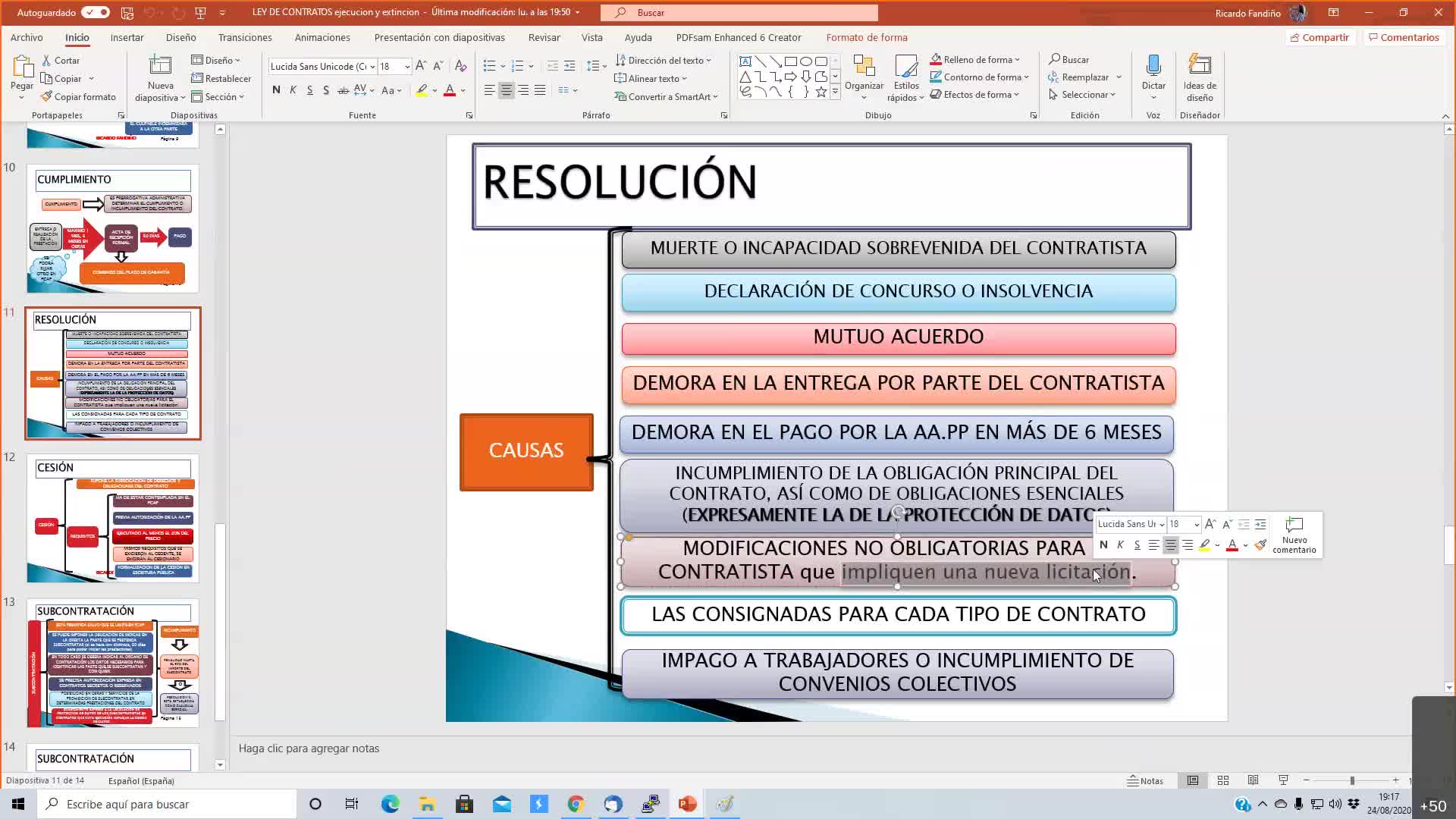Image resolution: width=1456 pixels, height=819 pixels.
Task: Click line spacing icon
Action: click(x=594, y=66)
